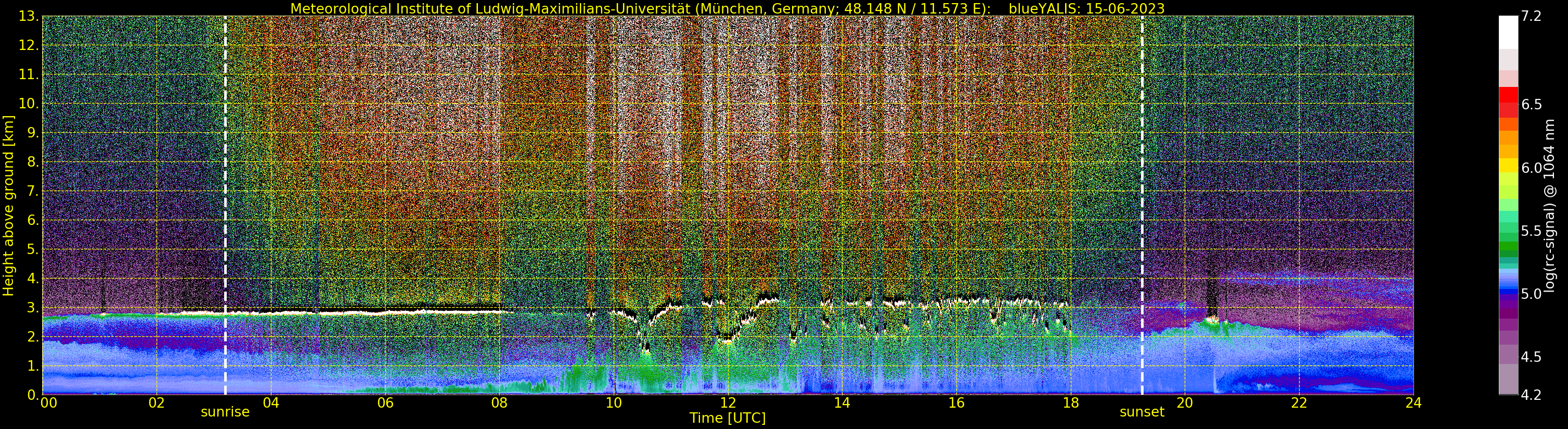Click the white dashed sunrise marker line

[225, 205]
